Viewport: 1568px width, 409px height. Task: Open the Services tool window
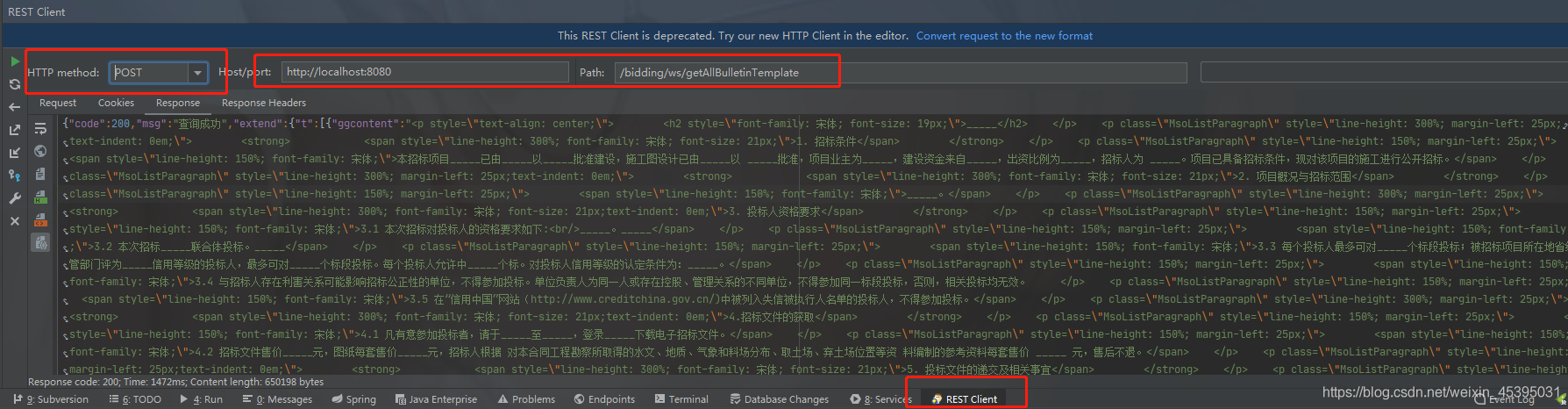(880, 399)
